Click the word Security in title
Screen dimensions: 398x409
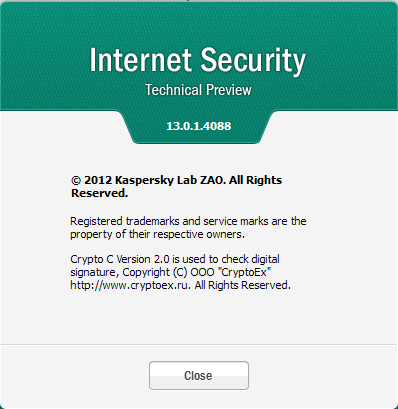coord(253,62)
